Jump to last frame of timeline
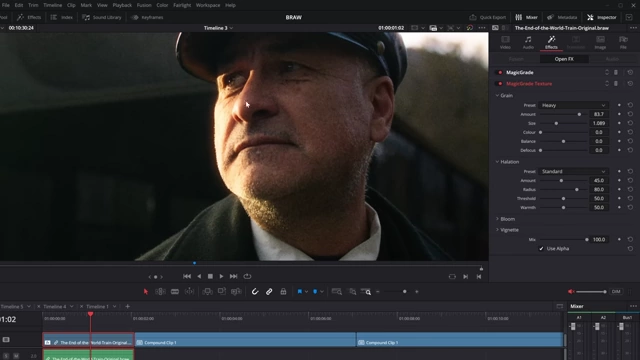Screen dimensions: 640x360 coord(233,276)
